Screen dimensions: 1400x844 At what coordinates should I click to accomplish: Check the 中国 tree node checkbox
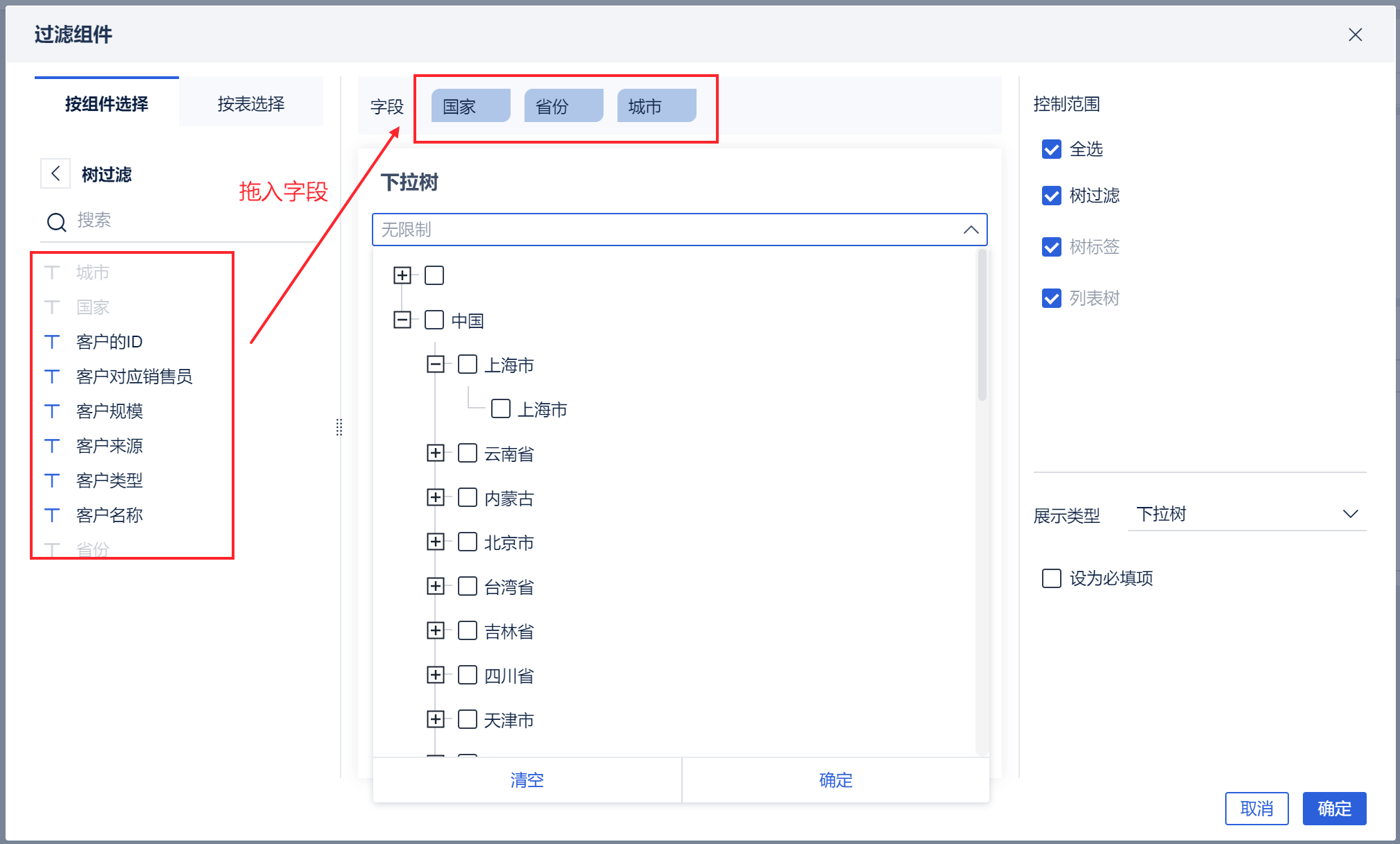pyautogui.click(x=434, y=320)
